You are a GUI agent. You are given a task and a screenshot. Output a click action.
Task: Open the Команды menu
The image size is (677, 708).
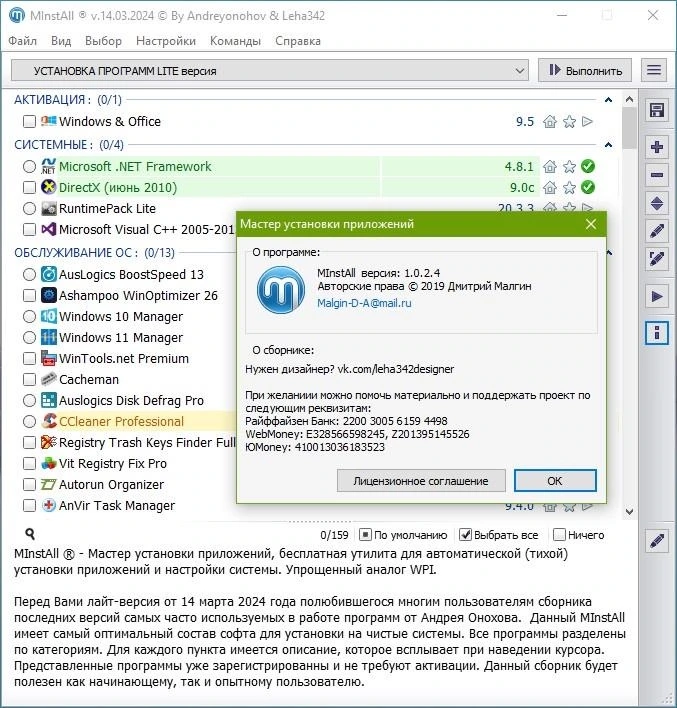pos(235,41)
